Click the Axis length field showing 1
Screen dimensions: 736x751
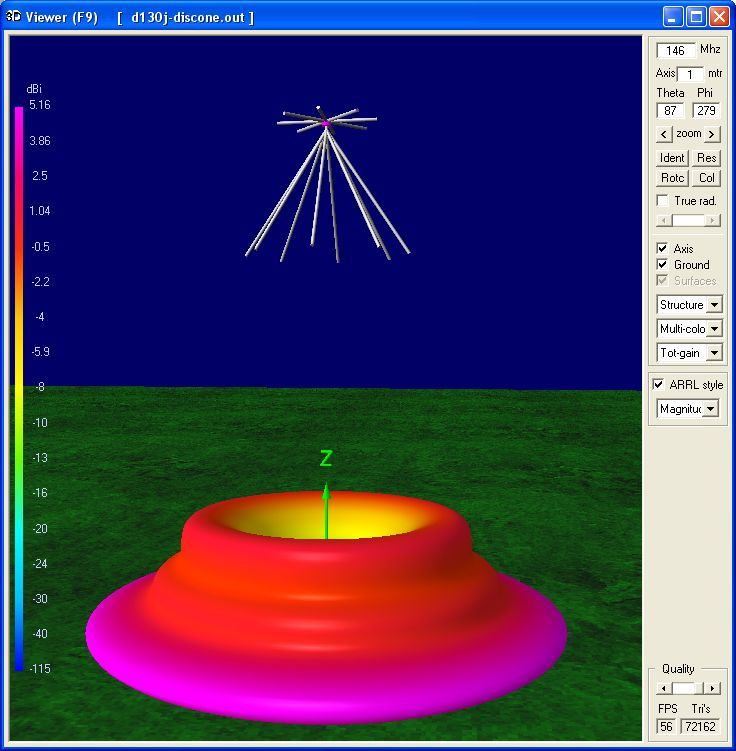pos(690,75)
